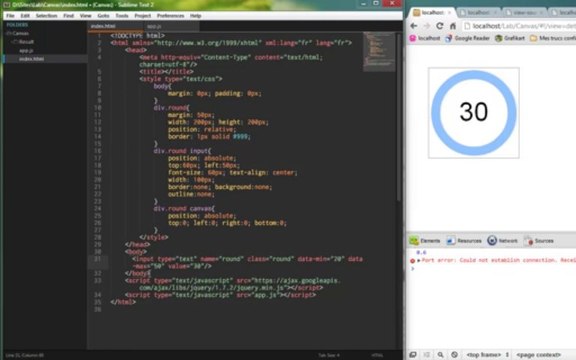
Task: Toggle the DevTools console drawer icon
Action: (x=426, y=354)
